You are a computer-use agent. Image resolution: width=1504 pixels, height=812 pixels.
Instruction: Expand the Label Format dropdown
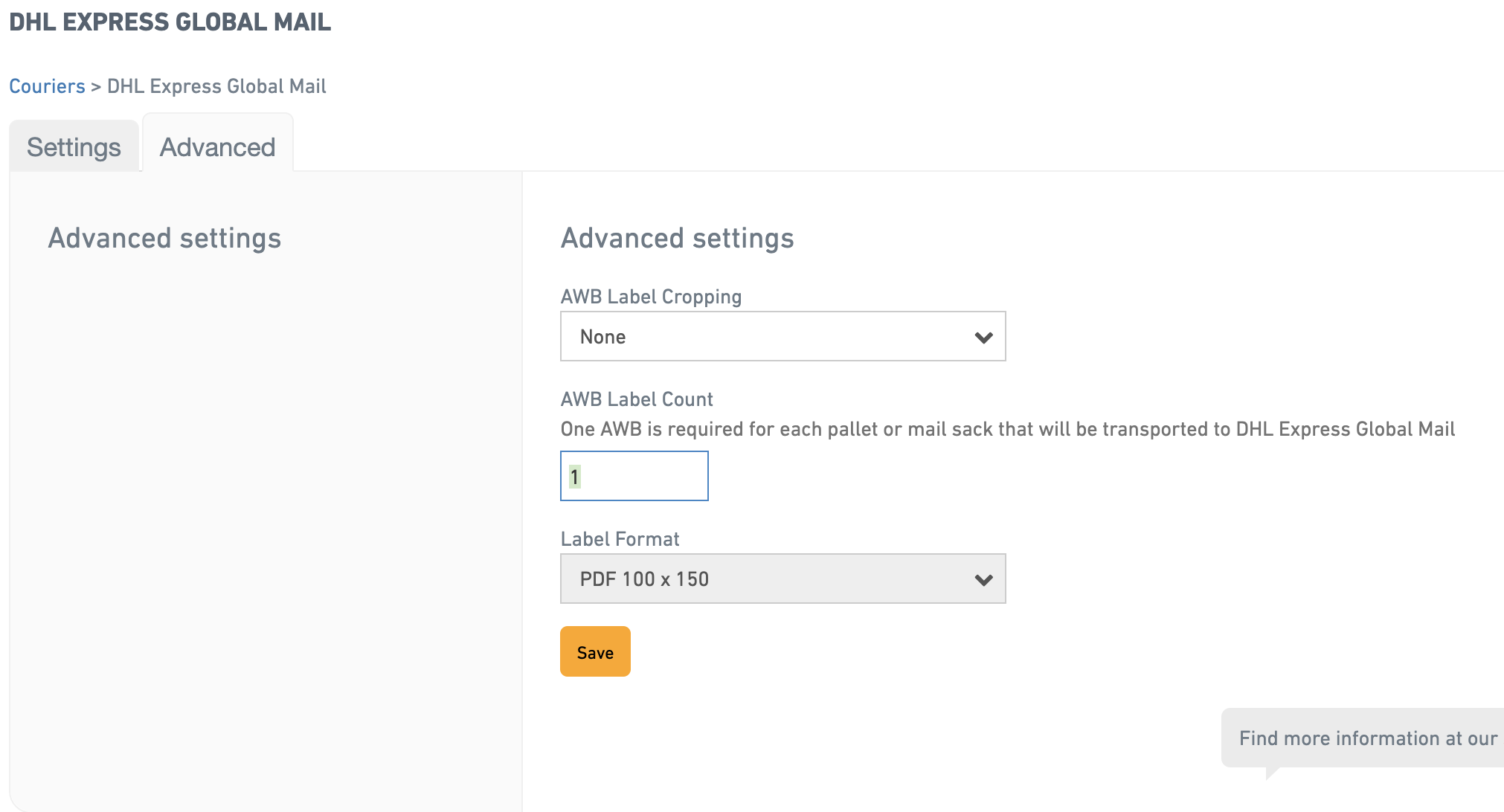pyautogui.click(x=782, y=579)
